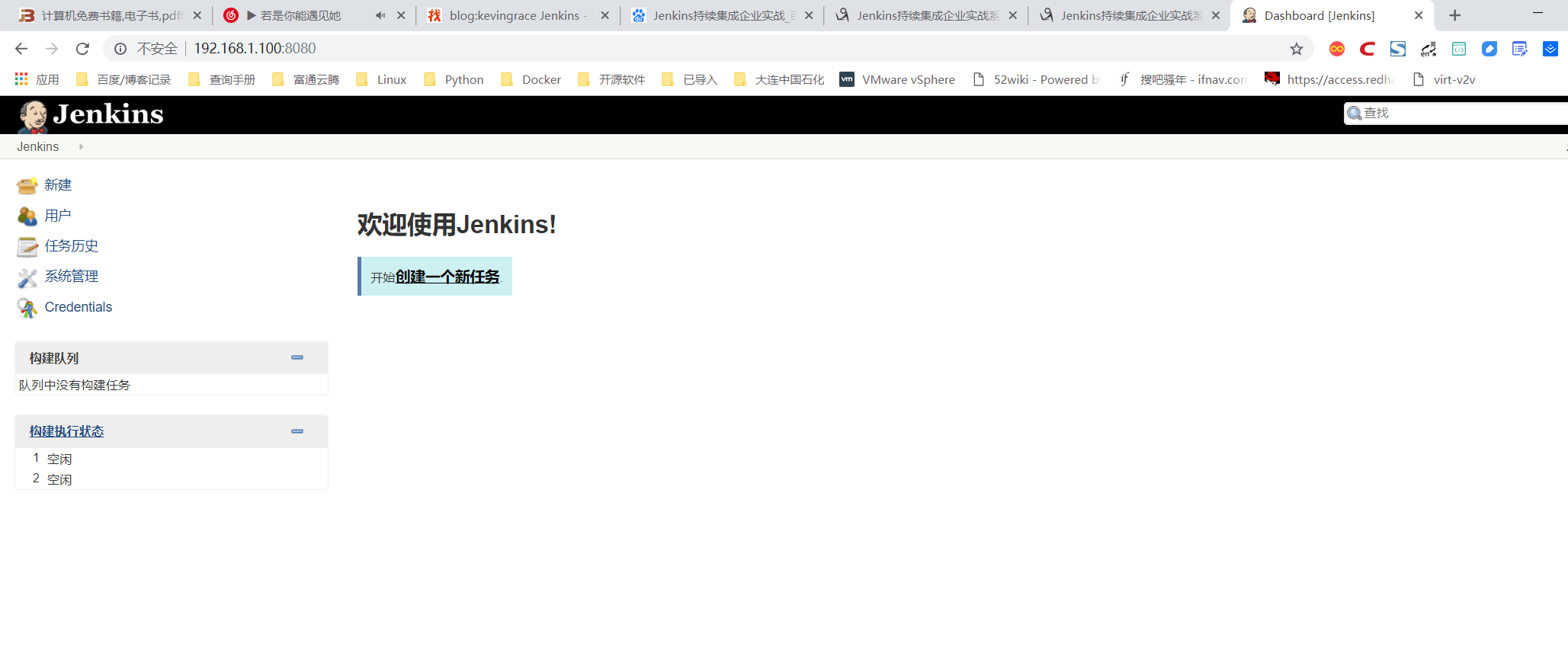This screenshot has width=1568, height=666.
Task: Open the 52wiki bookmark
Action: pyautogui.click(x=1037, y=79)
